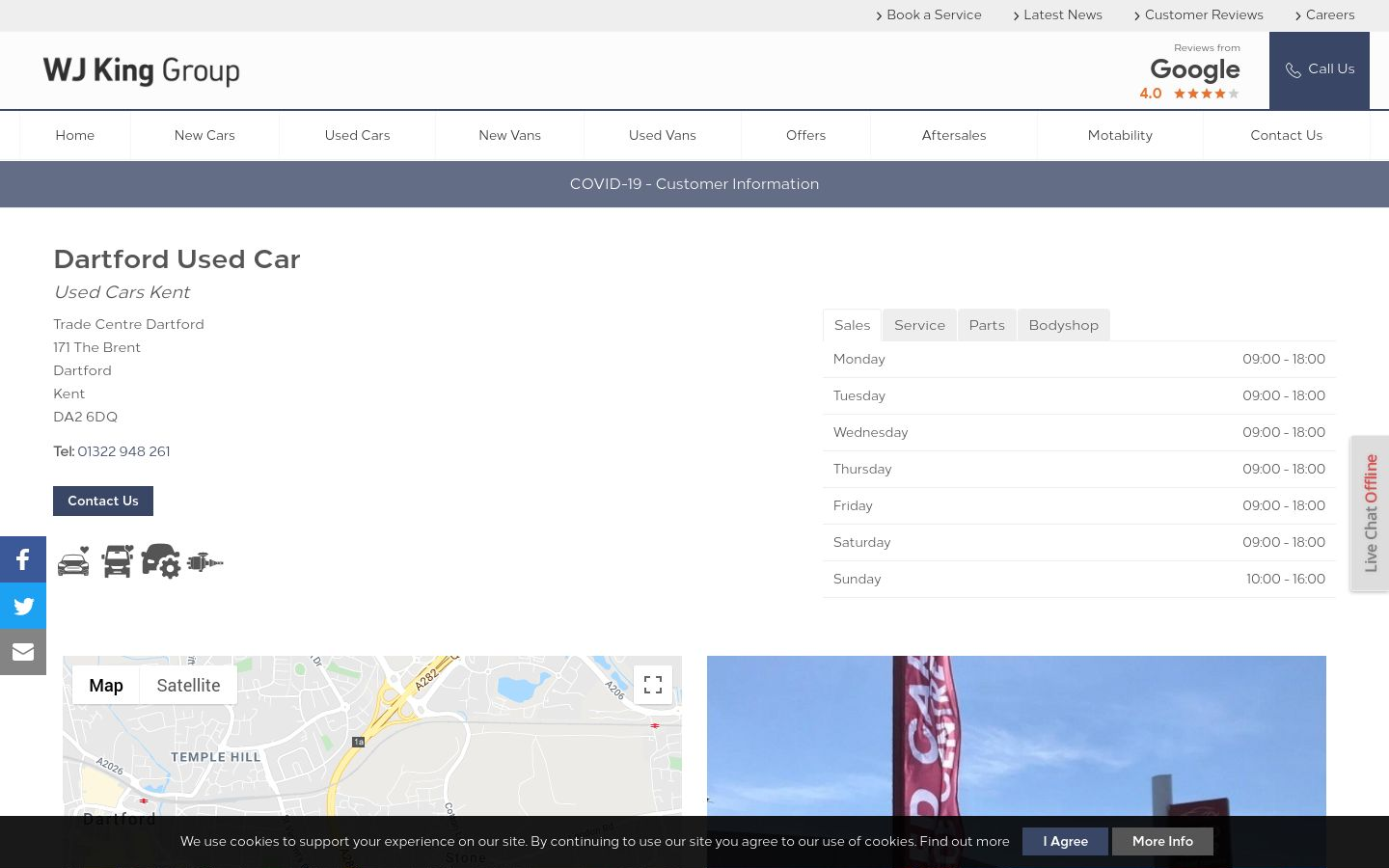Open the Sales hours tab
The image size is (1389, 868).
[x=852, y=325]
